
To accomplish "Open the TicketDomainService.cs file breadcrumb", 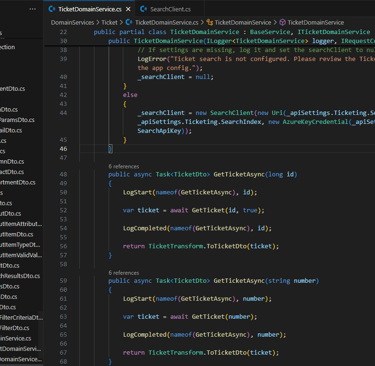I will pyautogui.click(x=166, y=22).
